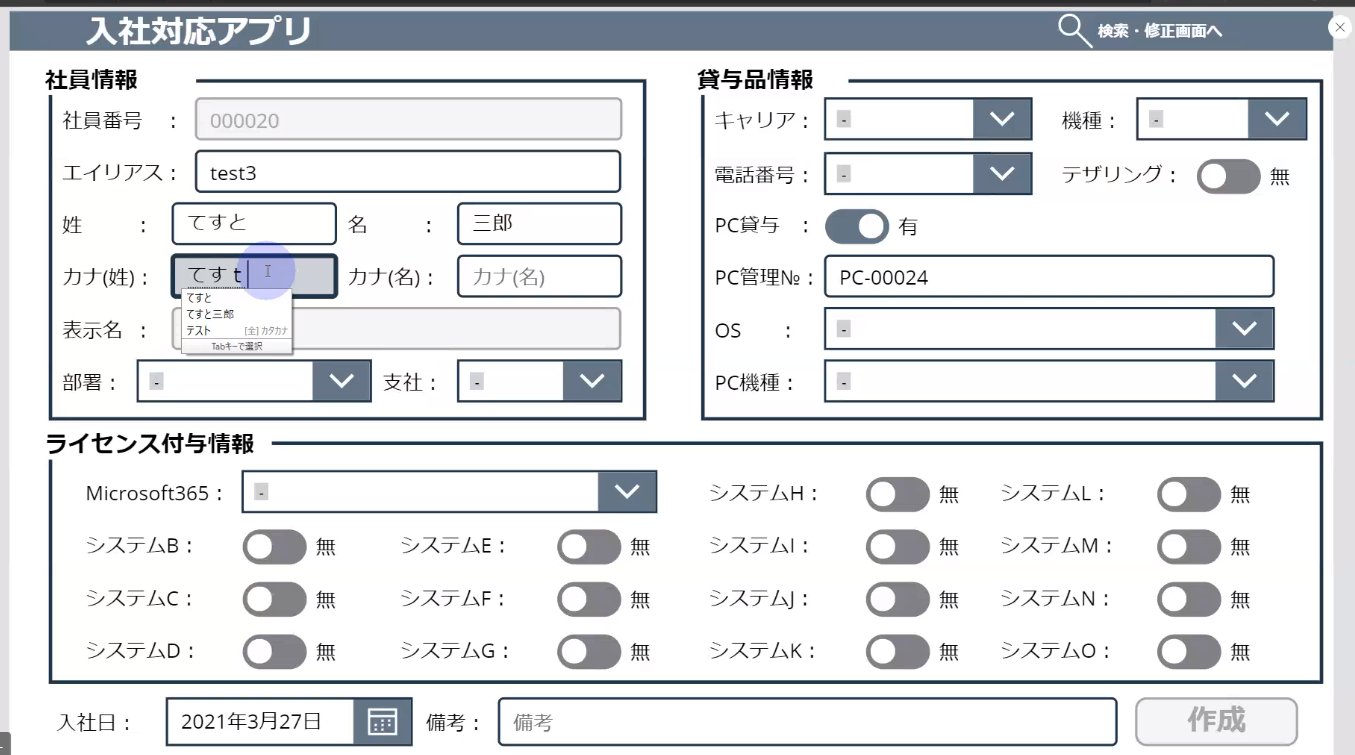Enable the システムD toggle

pyautogui.click(x=275, y=651)
